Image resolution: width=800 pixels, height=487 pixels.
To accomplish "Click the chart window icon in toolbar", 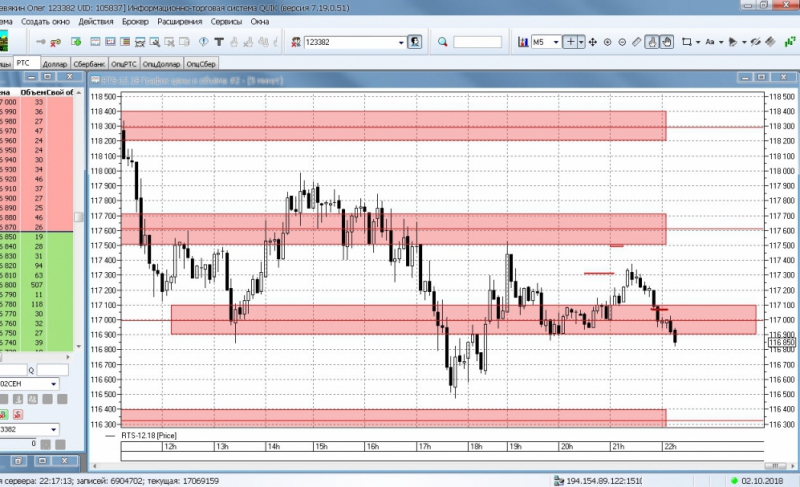I will [x=110, y=42].
